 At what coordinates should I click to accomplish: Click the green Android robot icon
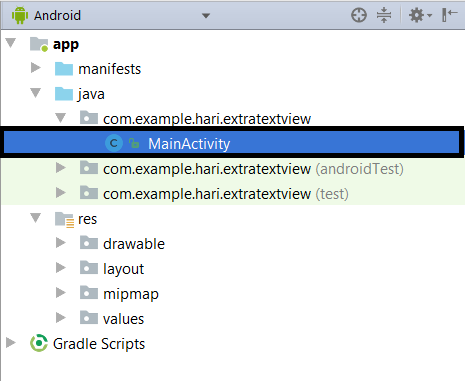click(20, 15)
